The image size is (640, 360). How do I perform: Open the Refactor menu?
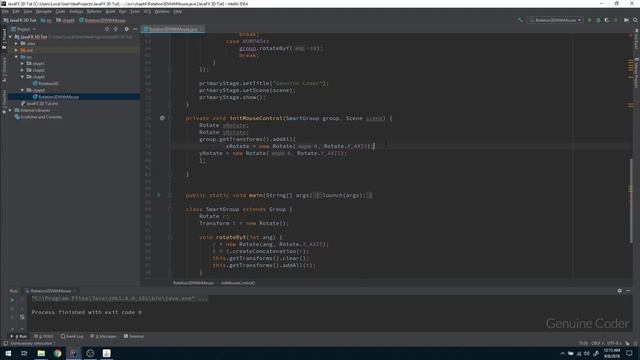[94, 11]
